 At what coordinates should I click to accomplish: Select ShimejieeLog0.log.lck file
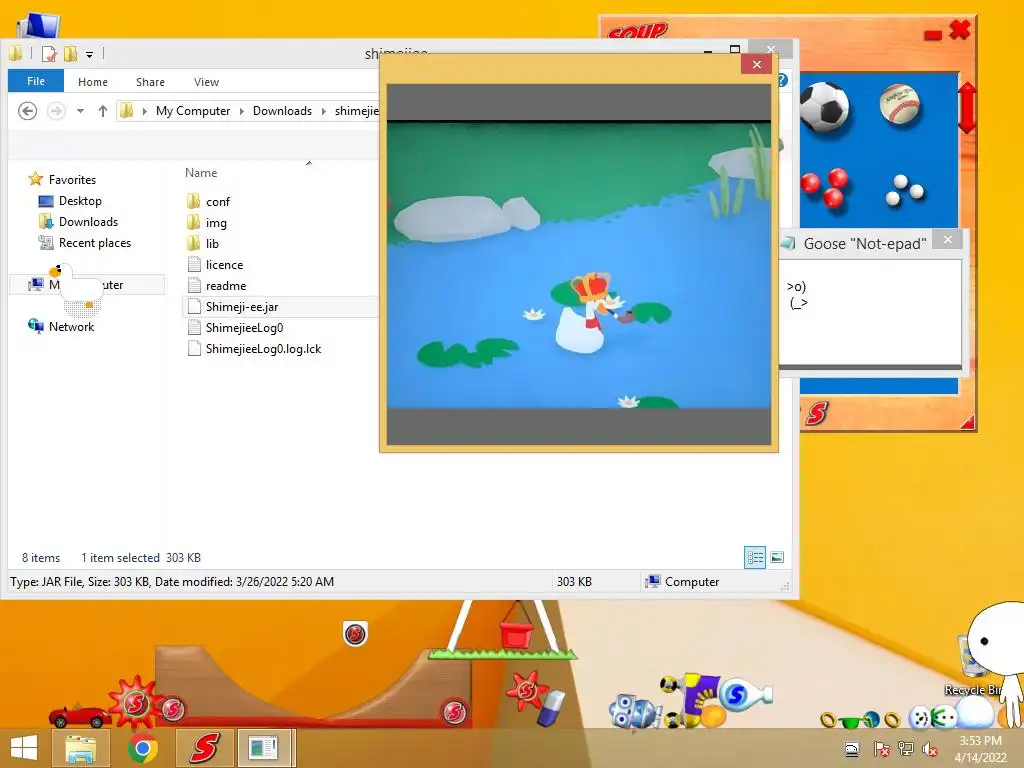(x=263, y=349)
